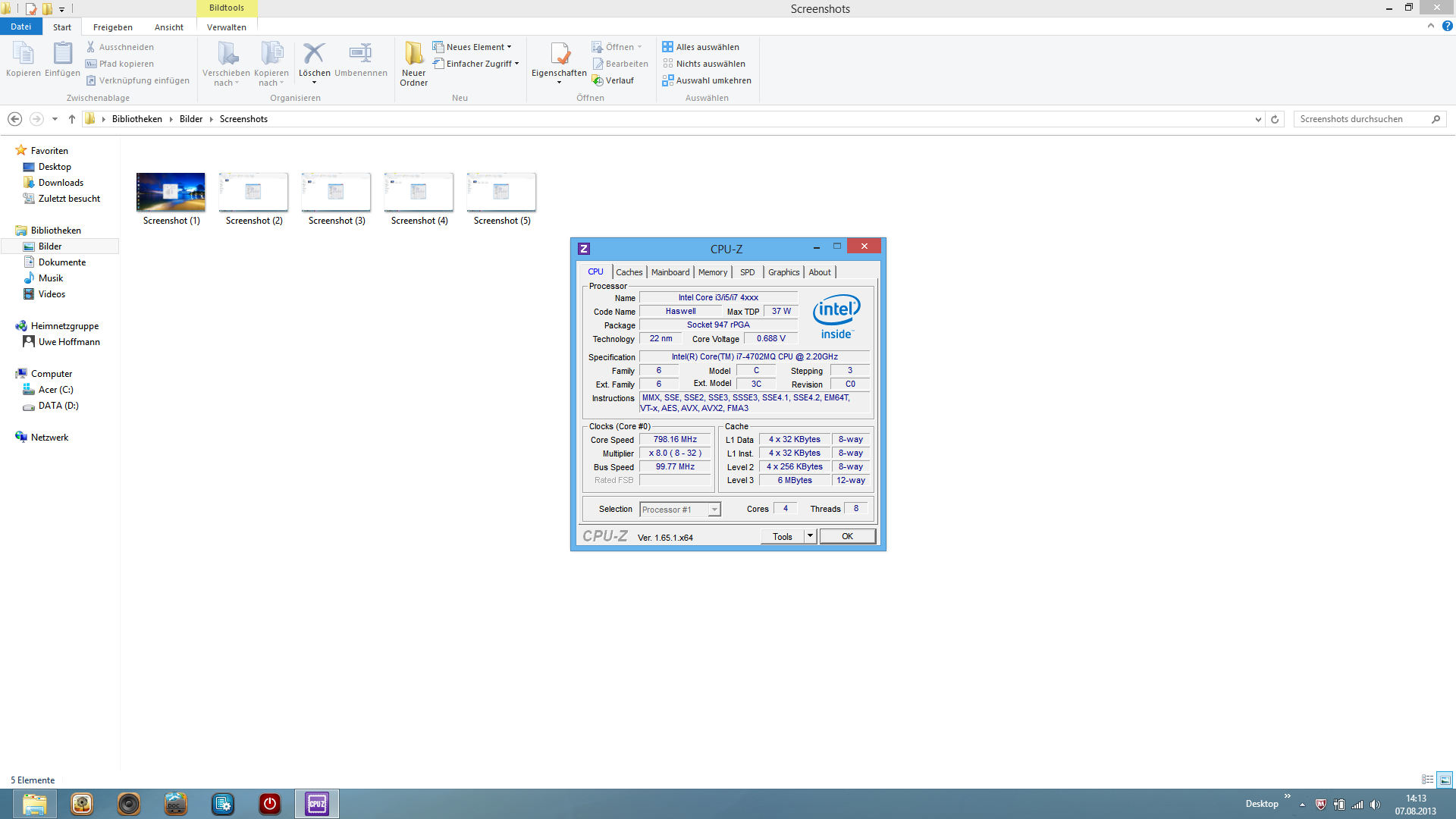Click the Löschen delete icon in ribbon
The width and height of the screenshot is (1456, 819).
coord(314,55)
